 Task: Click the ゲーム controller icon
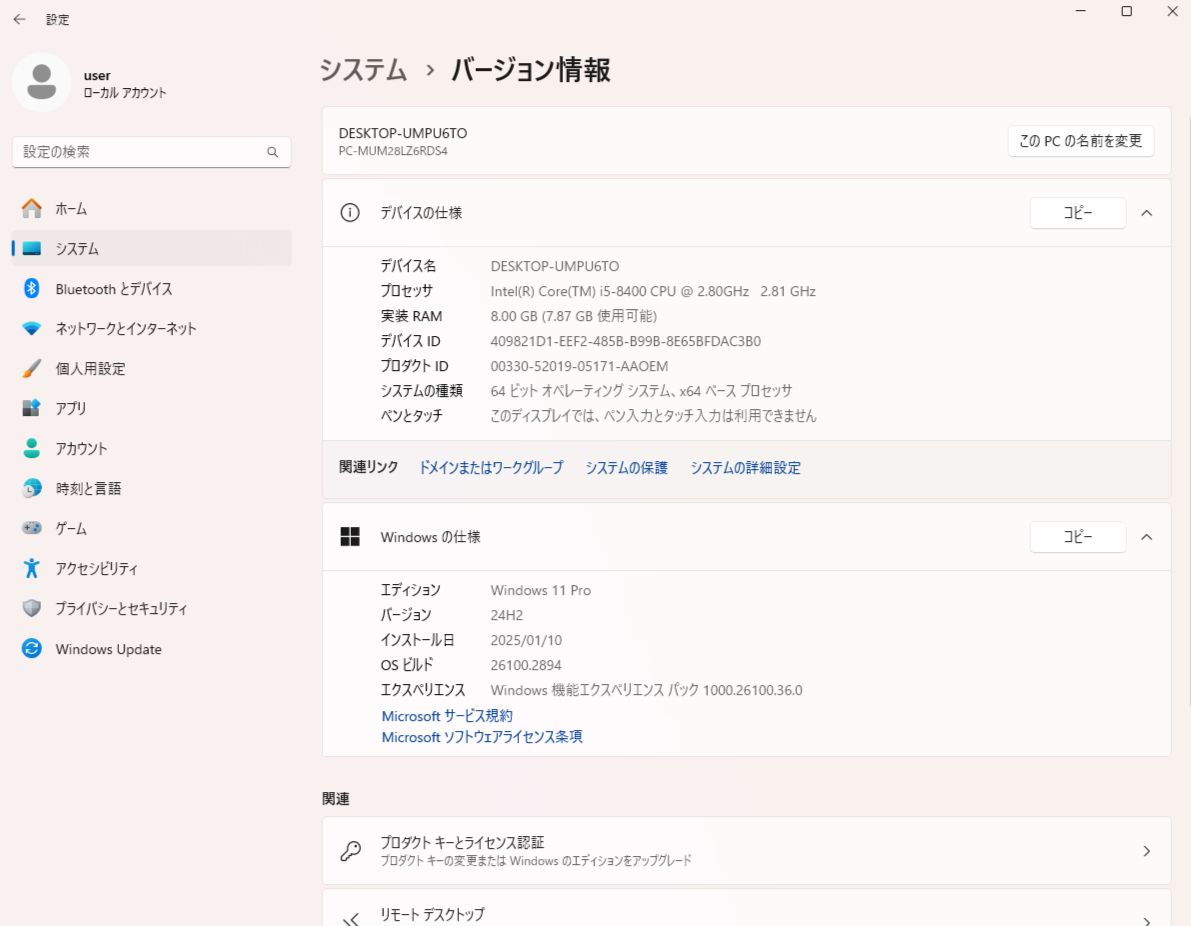(x=32, y=528)
